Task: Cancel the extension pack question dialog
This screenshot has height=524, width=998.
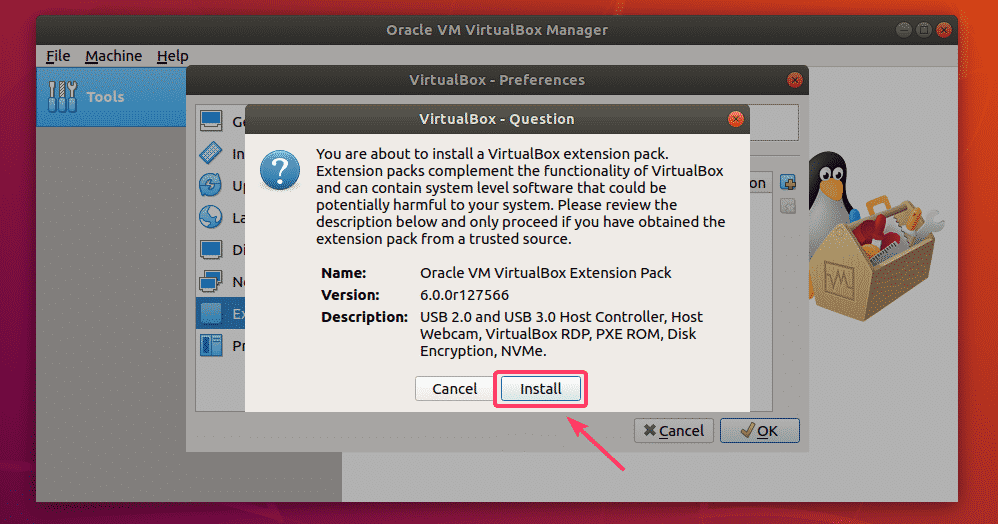Action: [454, 388]
